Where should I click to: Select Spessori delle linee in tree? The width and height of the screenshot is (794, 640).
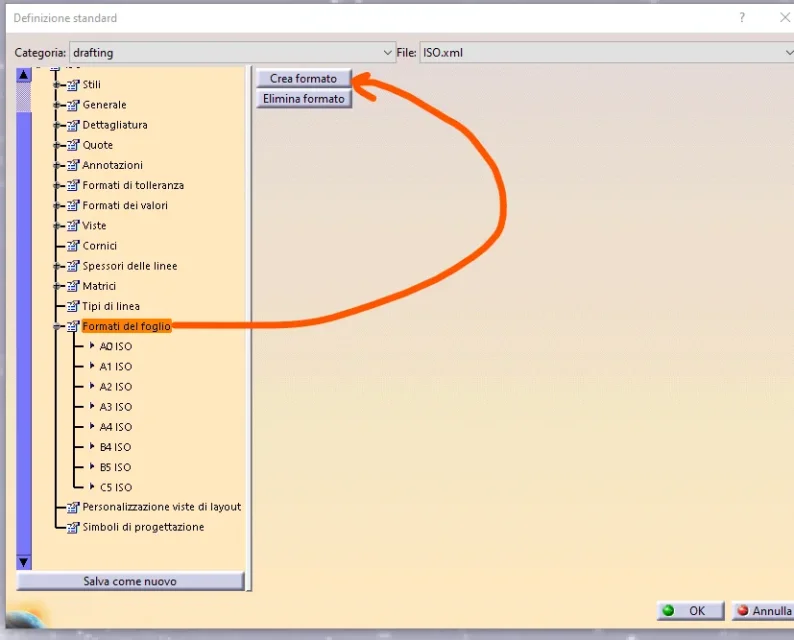coord(129,266)
